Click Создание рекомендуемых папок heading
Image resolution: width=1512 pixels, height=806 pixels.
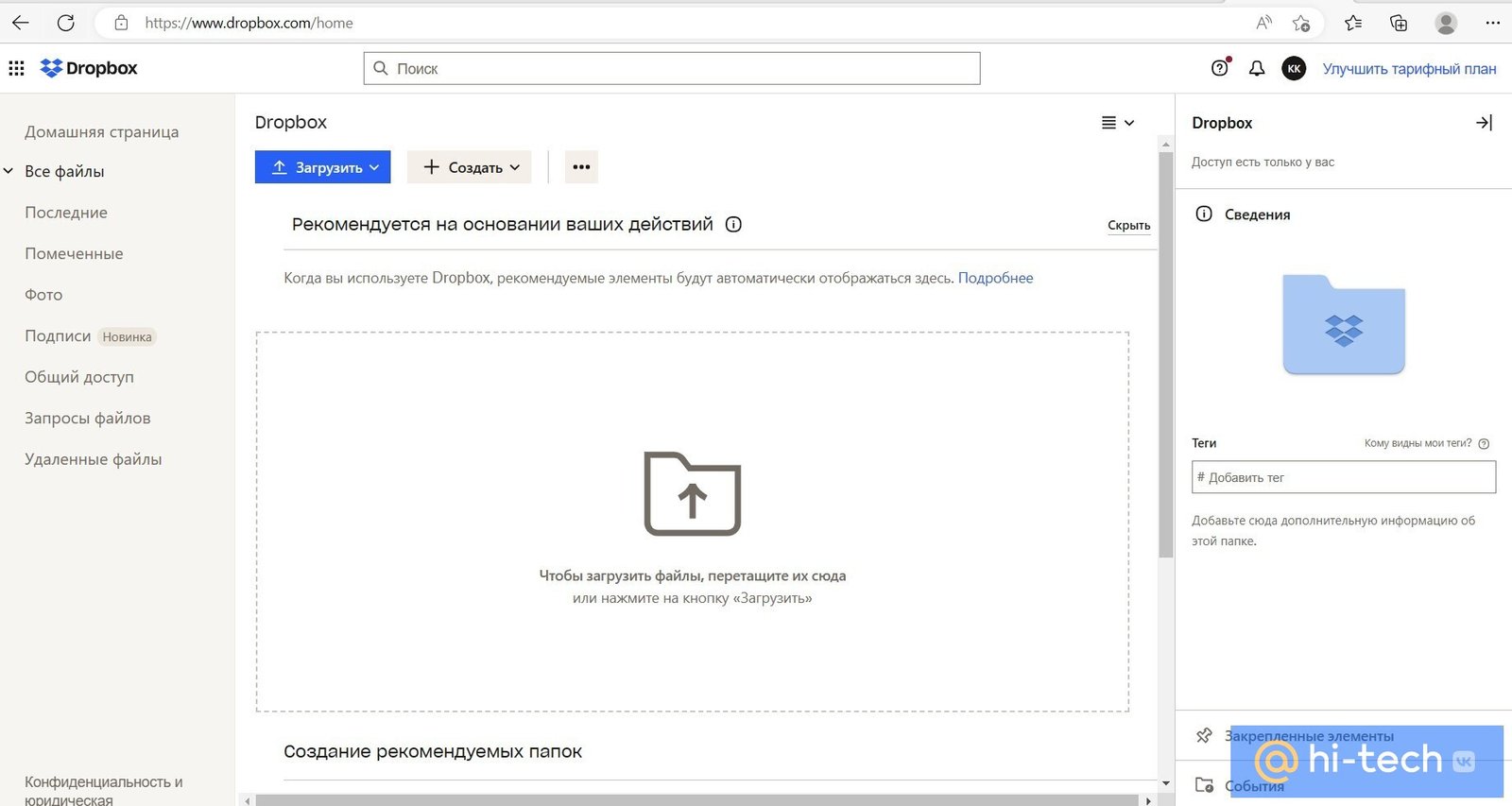(433, 751)
